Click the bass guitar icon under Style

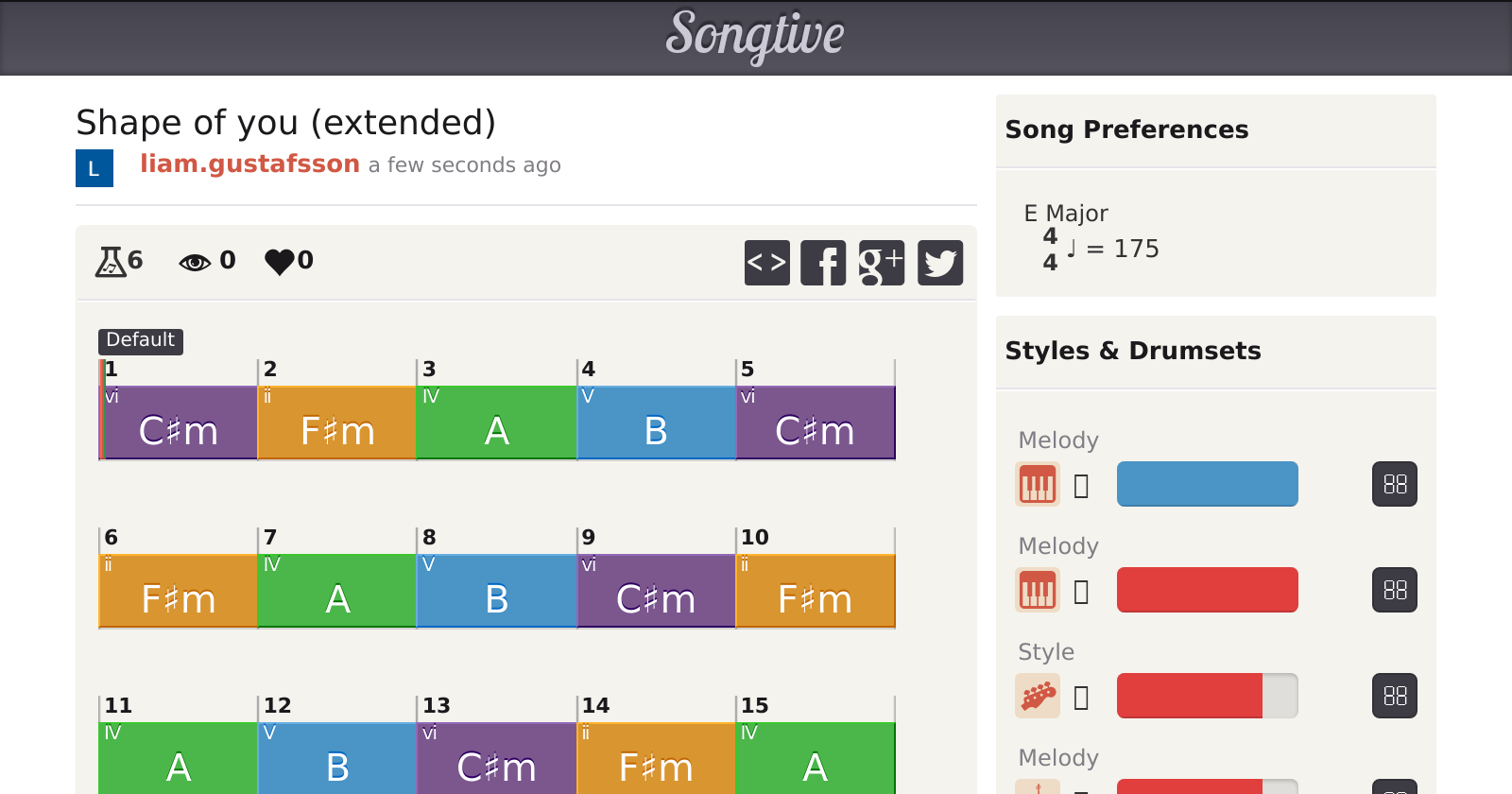coord(1037,697)
